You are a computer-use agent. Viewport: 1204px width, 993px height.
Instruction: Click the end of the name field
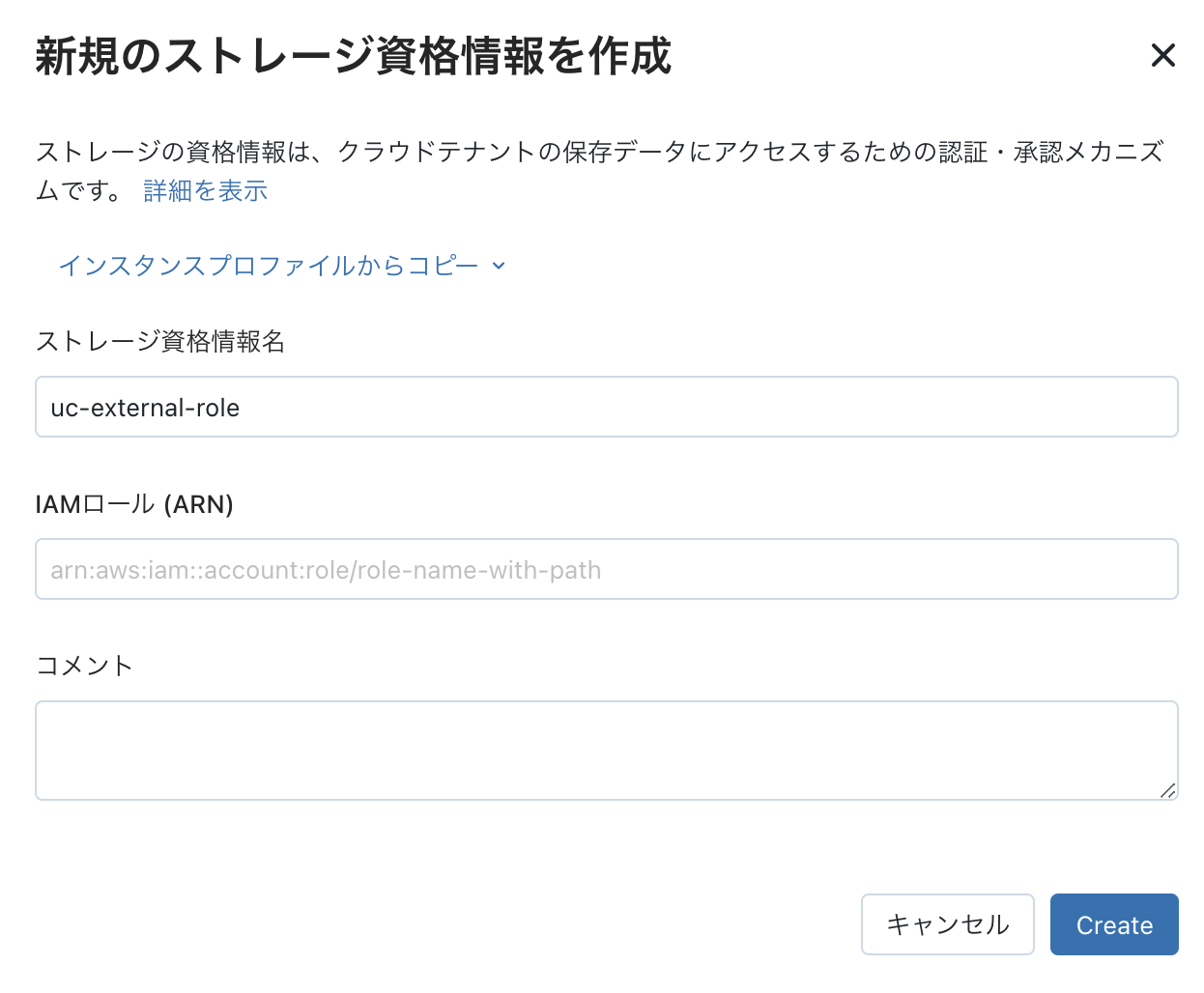(x=1160, y=407)
